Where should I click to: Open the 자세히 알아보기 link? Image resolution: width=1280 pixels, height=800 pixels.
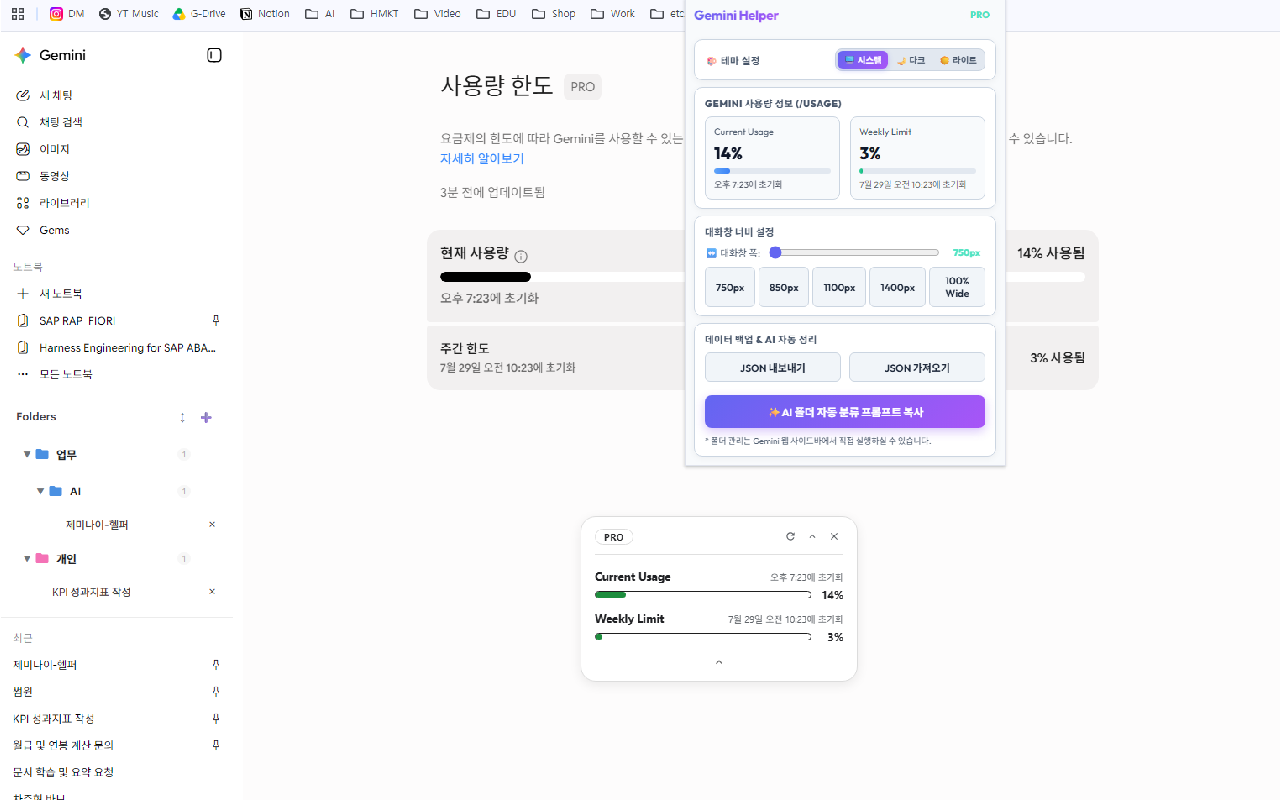482,159
